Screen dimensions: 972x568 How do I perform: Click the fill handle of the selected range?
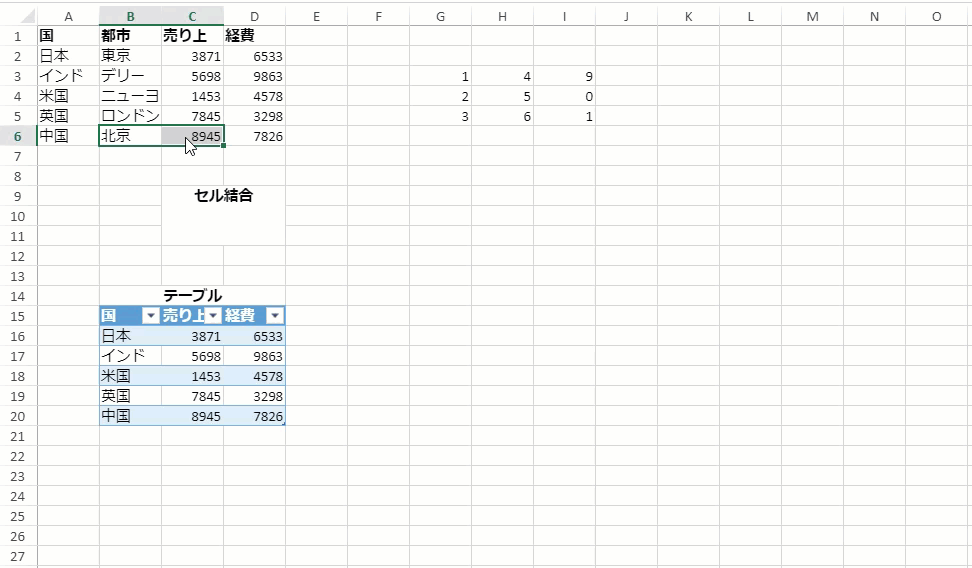224,146
